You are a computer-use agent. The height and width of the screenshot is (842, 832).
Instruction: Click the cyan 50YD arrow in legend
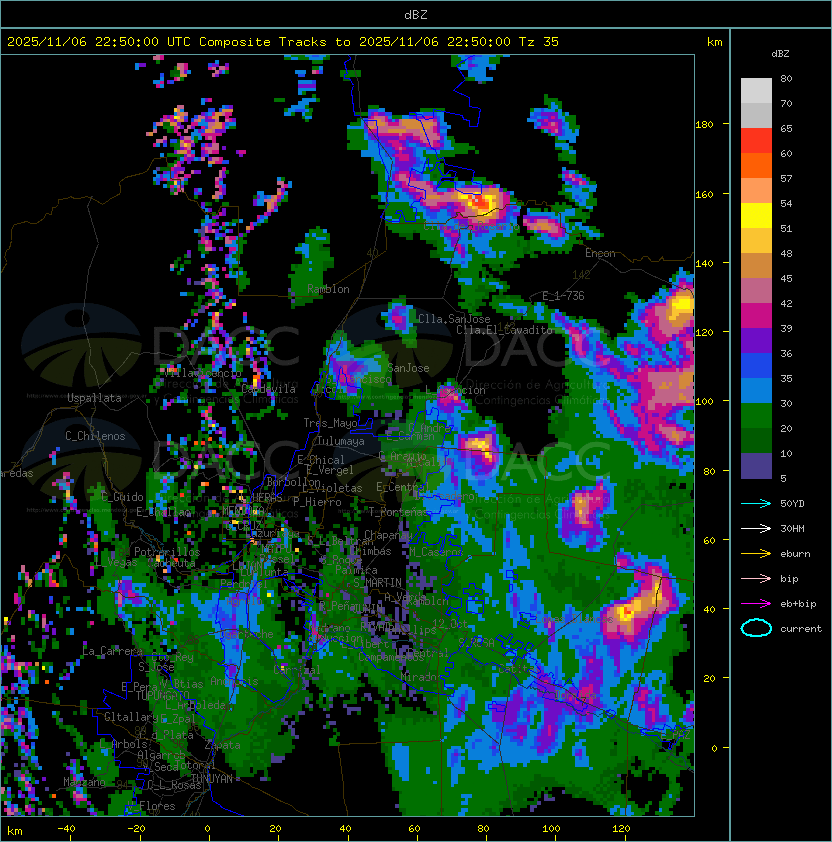(756, 504)
